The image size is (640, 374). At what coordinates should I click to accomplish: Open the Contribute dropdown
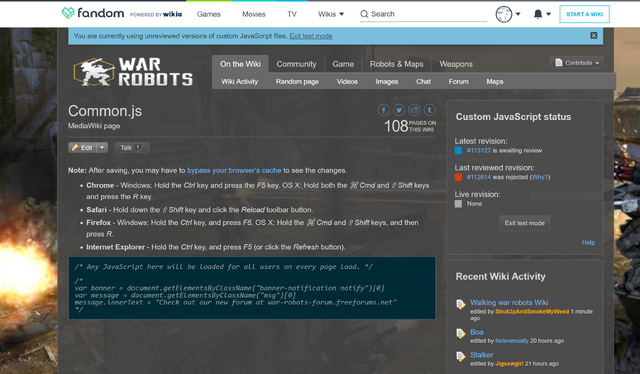(x=576, y=63)
